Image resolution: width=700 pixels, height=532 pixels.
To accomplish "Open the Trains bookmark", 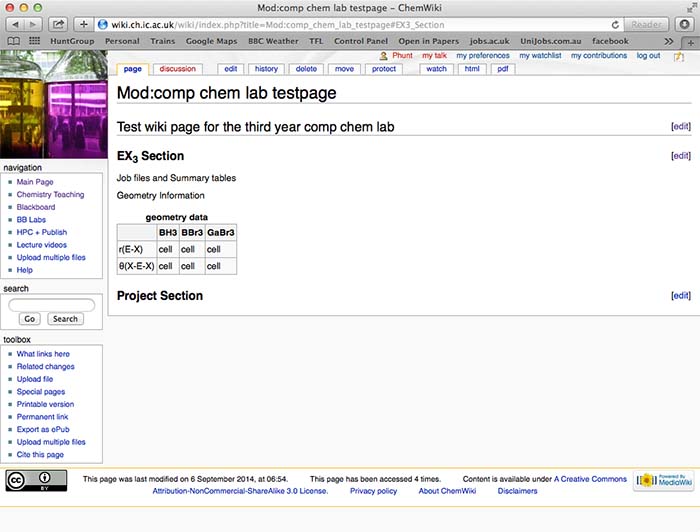I will [x=162, y=41].
